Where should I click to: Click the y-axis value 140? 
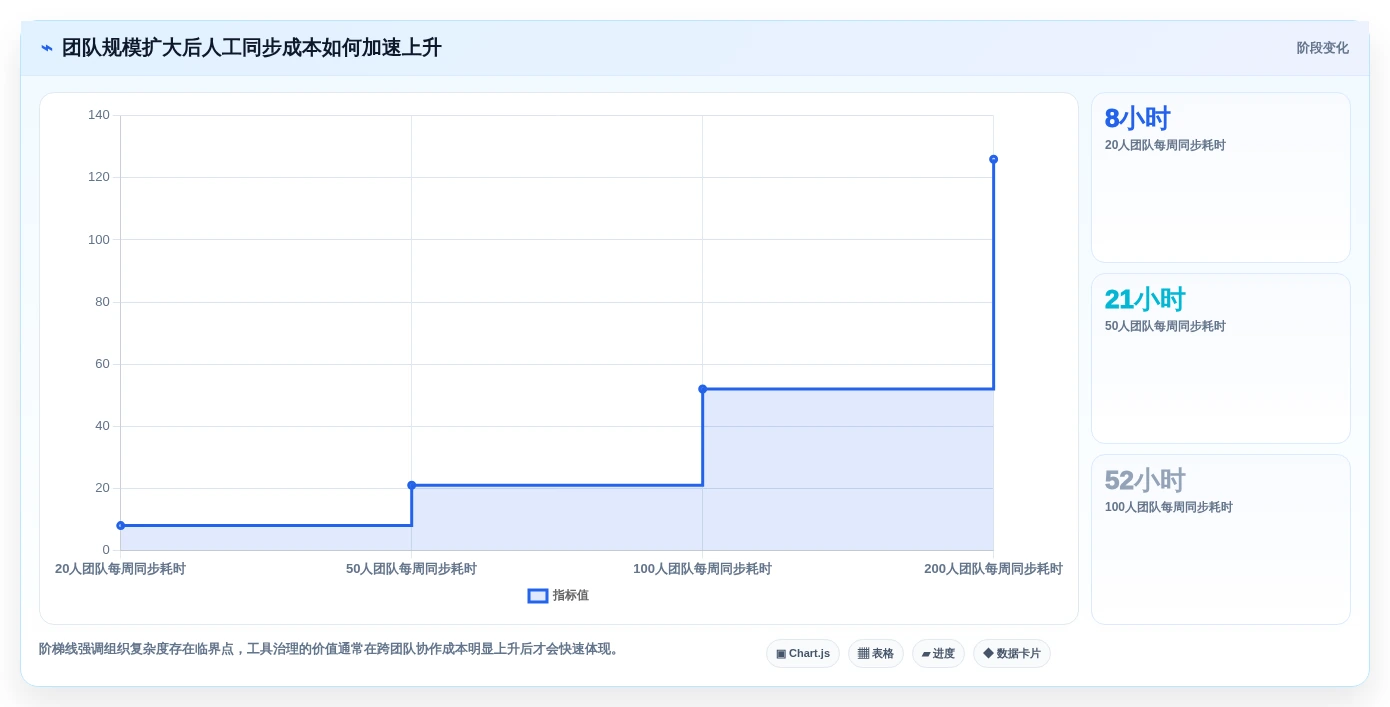[99, 115]
